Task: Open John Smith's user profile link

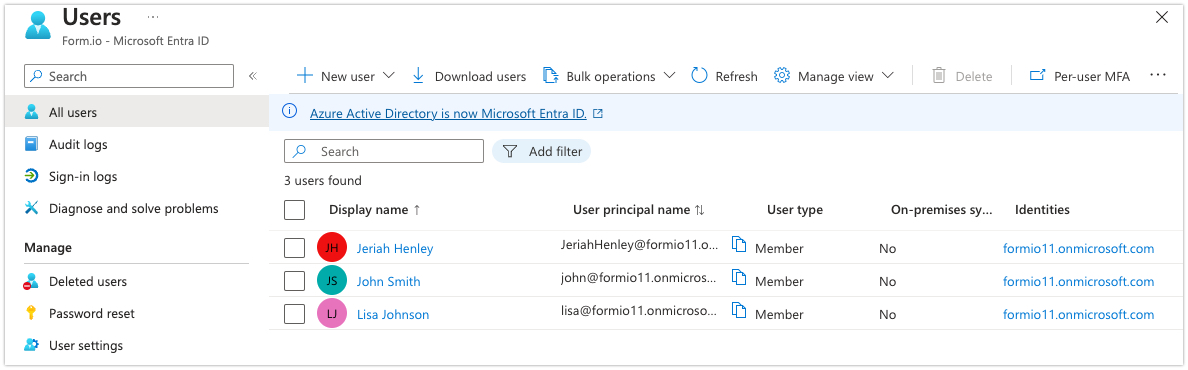Action: tap(389, 281)
